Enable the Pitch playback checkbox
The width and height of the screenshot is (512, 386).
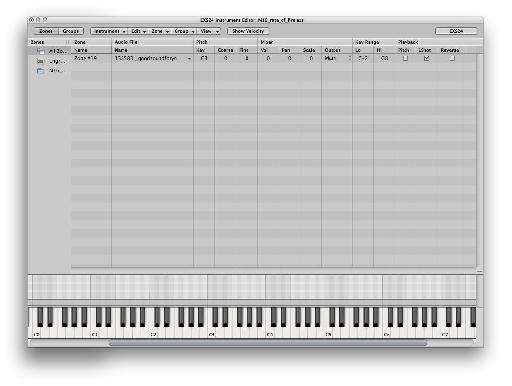pos(405,58)
